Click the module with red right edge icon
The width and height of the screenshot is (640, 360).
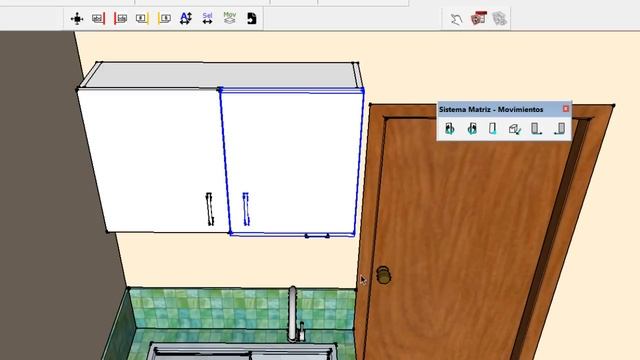click(x=99, y=18)
